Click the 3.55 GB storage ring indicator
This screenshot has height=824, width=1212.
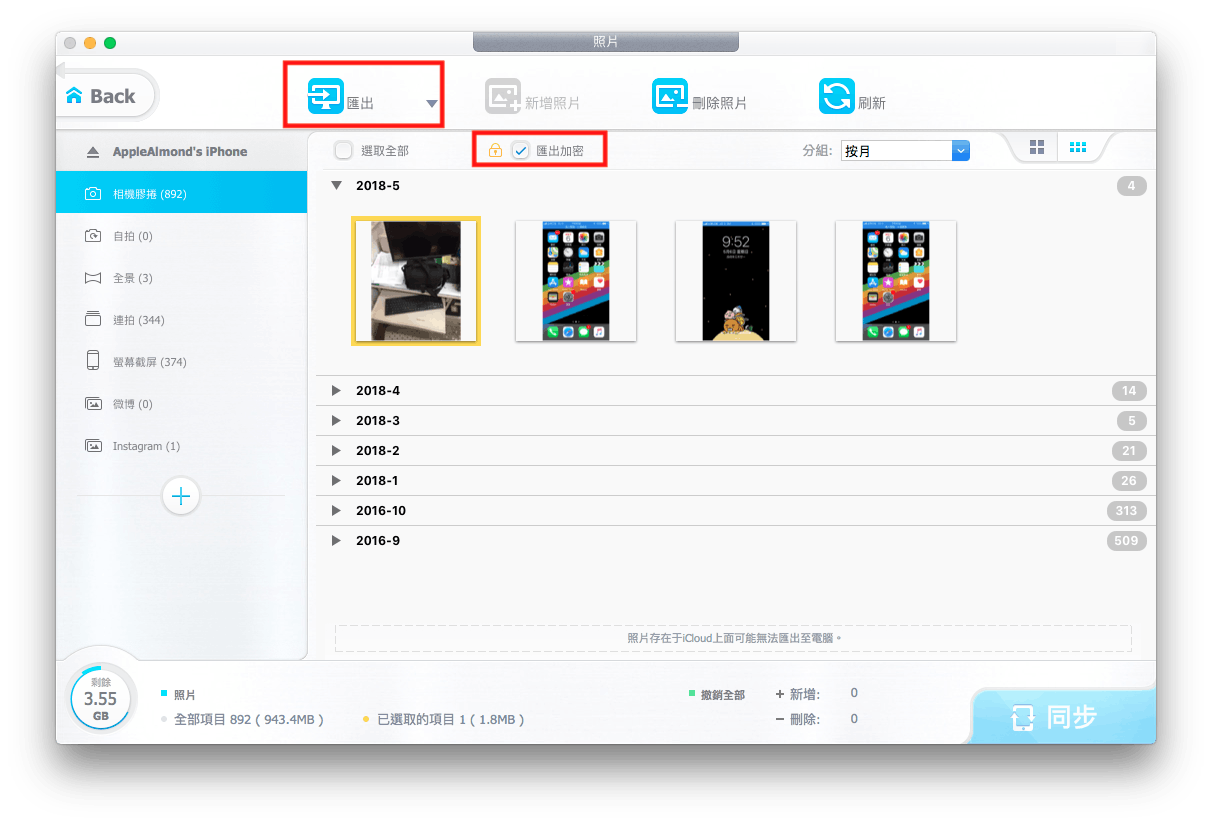(99, 700)
